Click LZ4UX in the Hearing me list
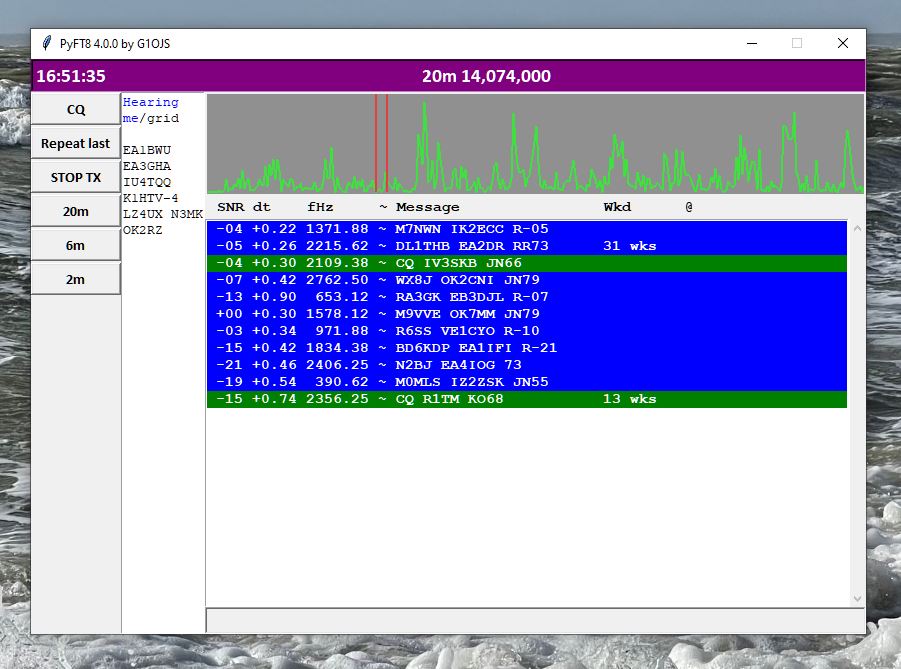Image resolution: width=901 pixels, height=669 pixels. pos(143,214)
